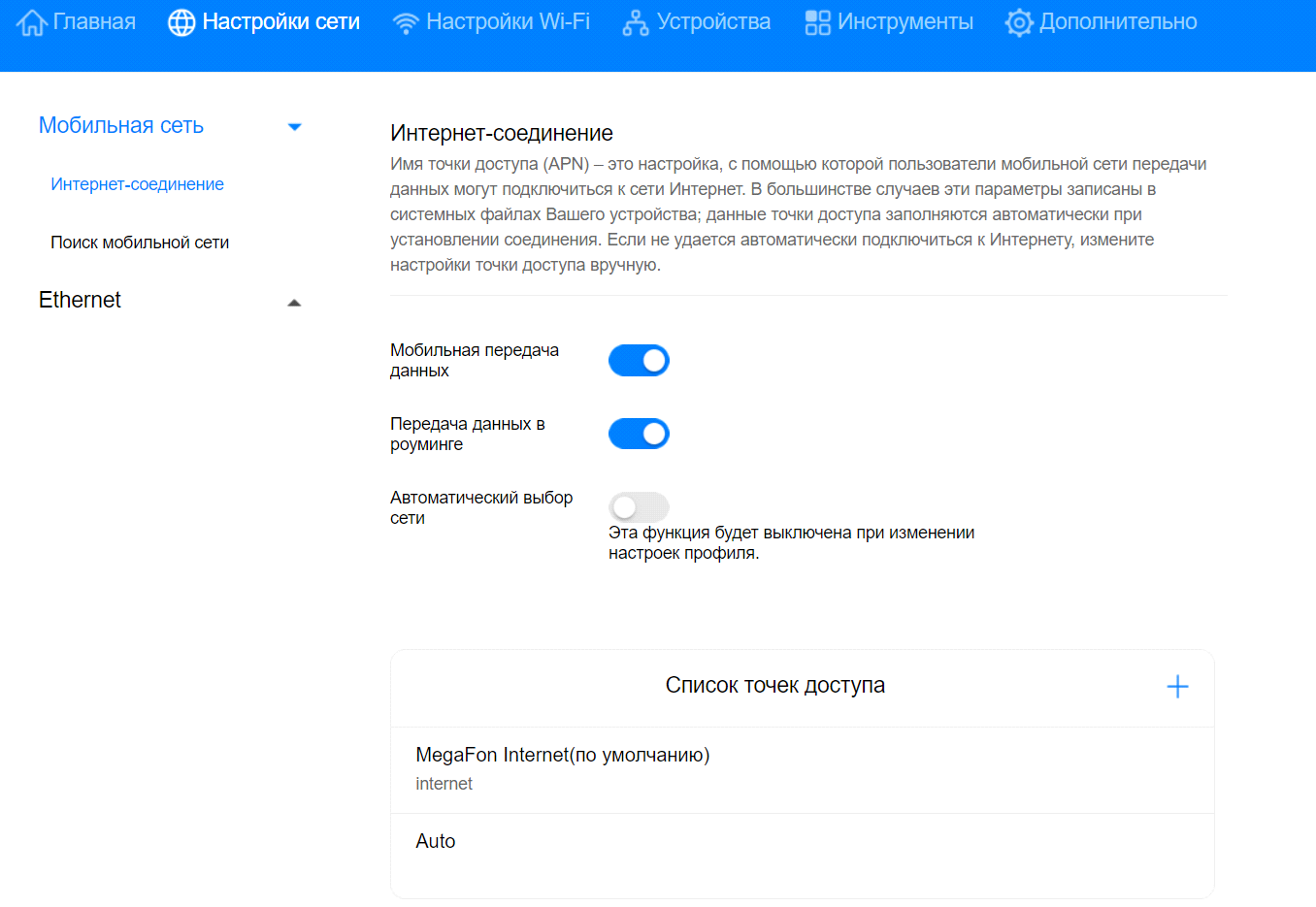Image resolution: width=1316 pixels, height=907 pixels.
Task: Click the Wi-Fi signal icon
Action: 406,22
